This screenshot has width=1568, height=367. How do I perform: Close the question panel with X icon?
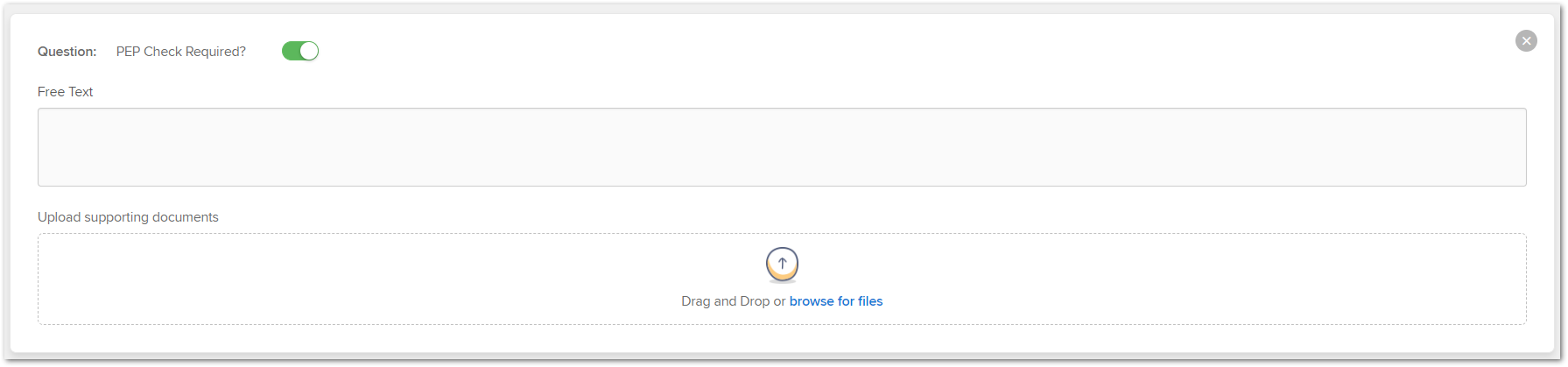pyautogui.click(x=1526, y=41)
